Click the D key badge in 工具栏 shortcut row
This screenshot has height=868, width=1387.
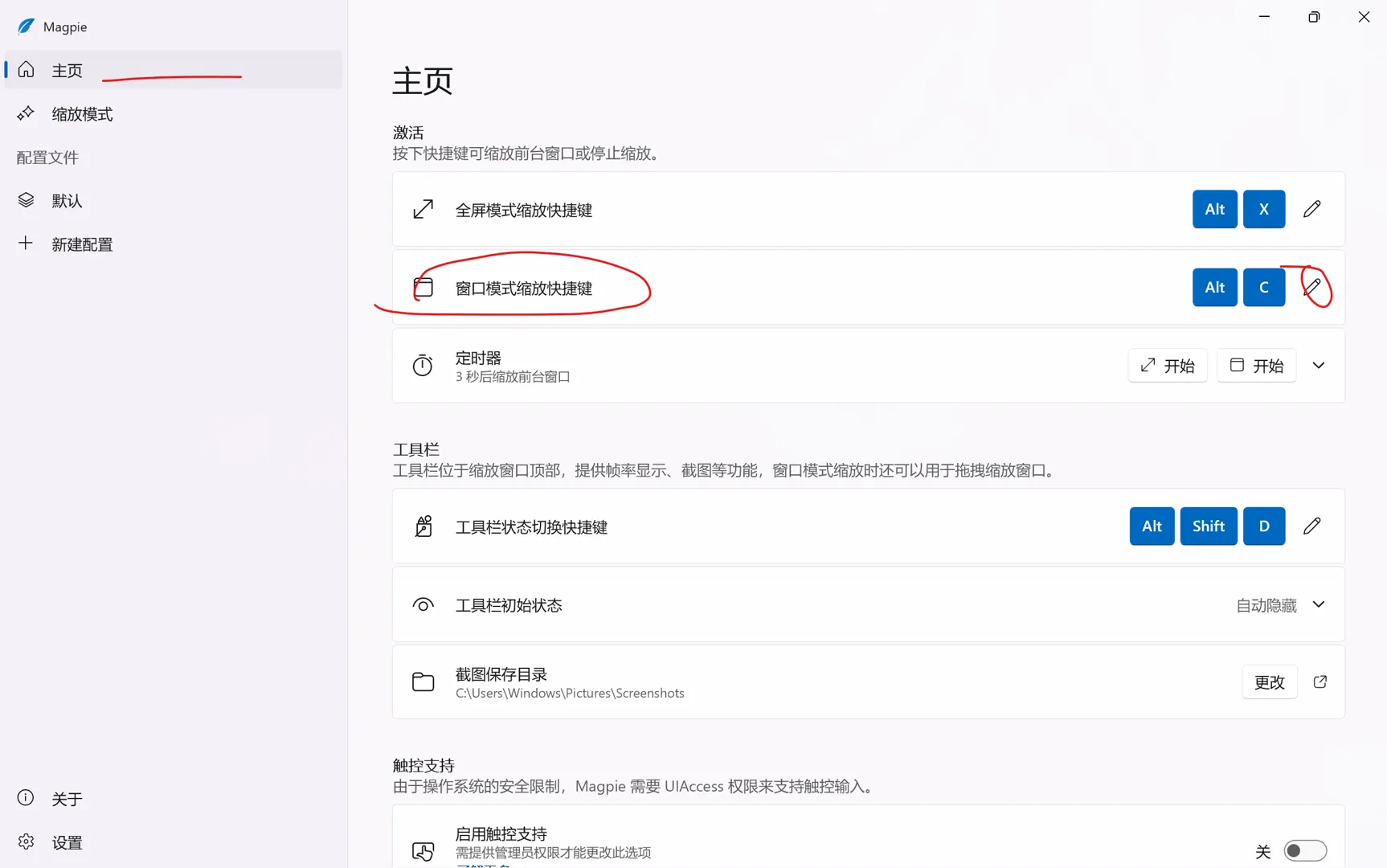point(1263,526)
